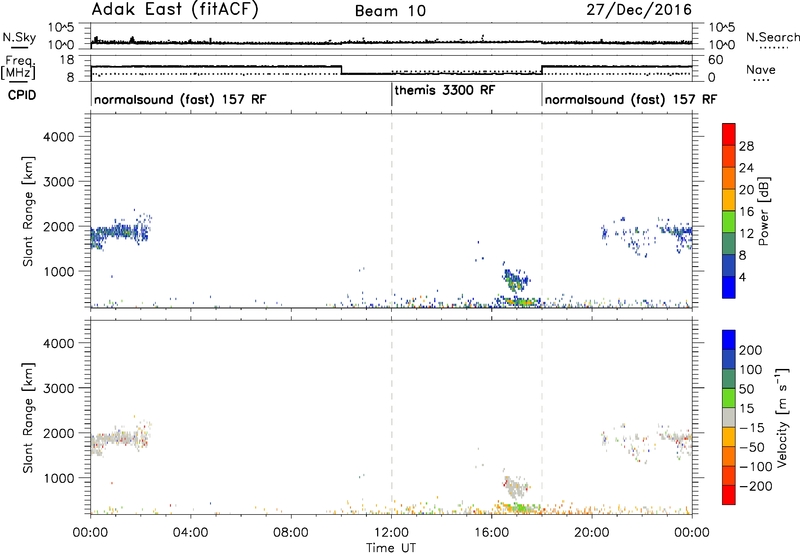Click the gray segment of Velocity colorbar
800x554 pixels.
[x=729, y=417]
